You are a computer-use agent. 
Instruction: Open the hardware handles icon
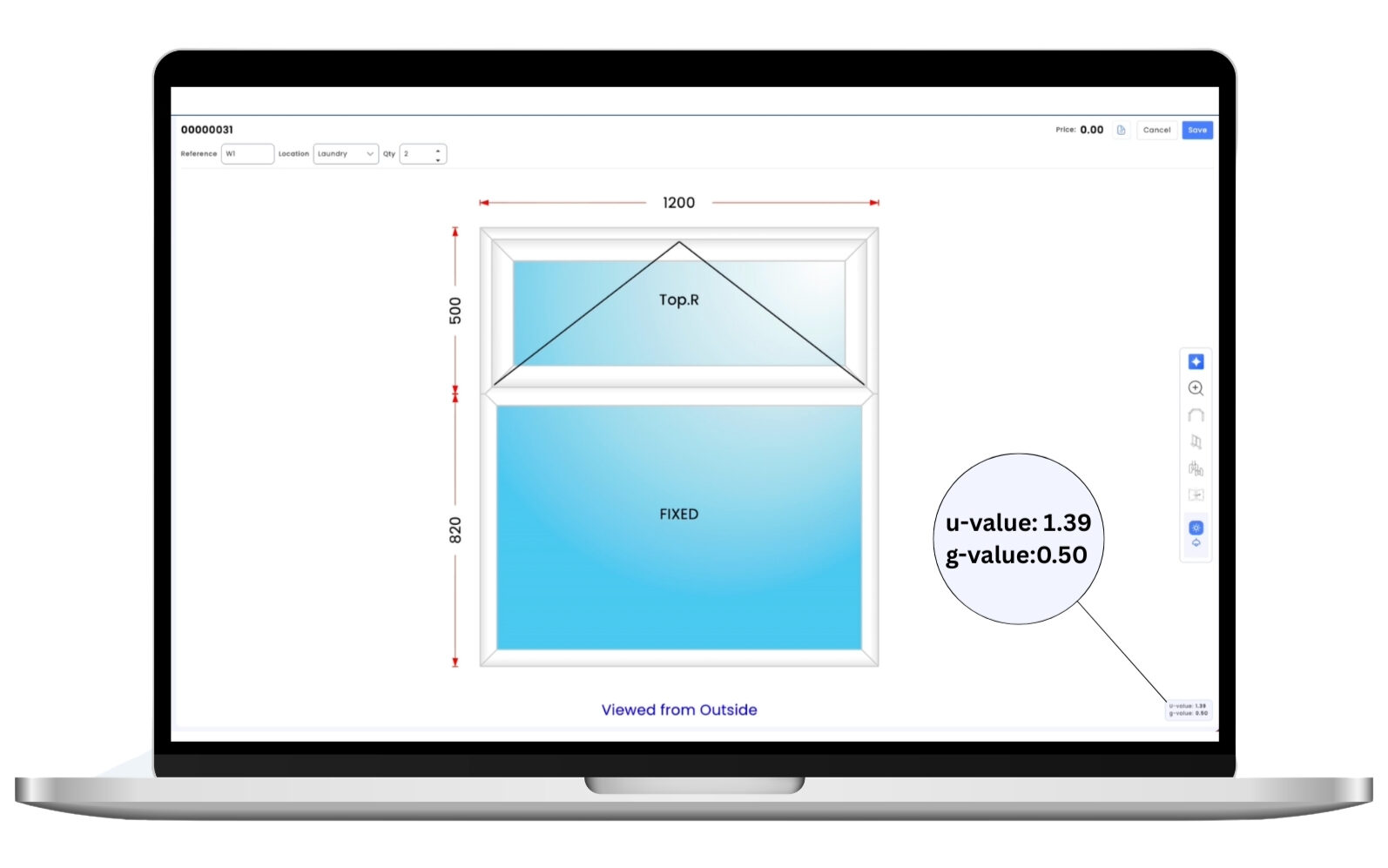[x=1196, y=469]
